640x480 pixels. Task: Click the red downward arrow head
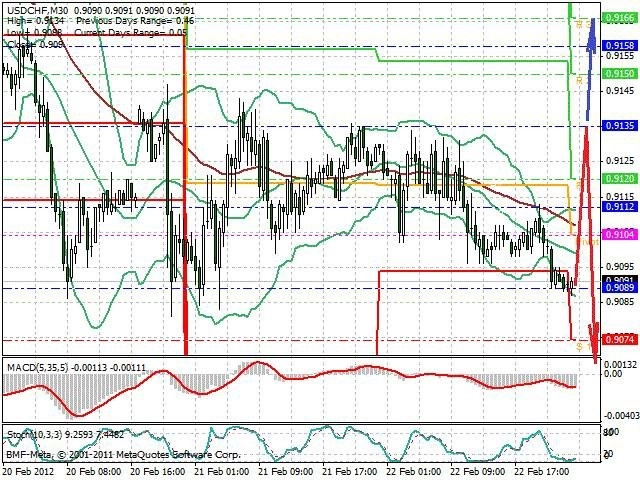594,342
